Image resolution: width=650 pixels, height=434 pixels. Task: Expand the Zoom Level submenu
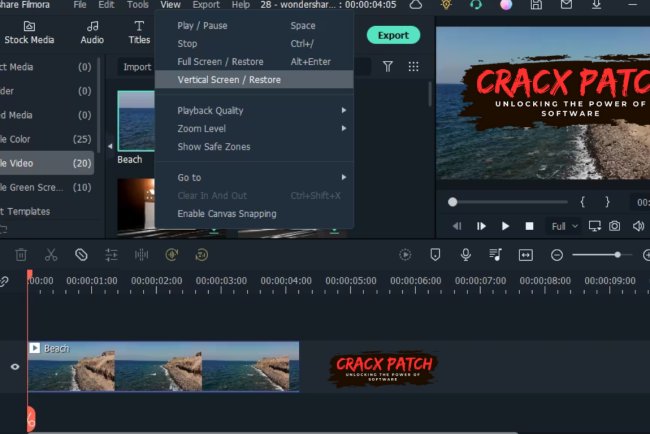click(x=254, y=129)
